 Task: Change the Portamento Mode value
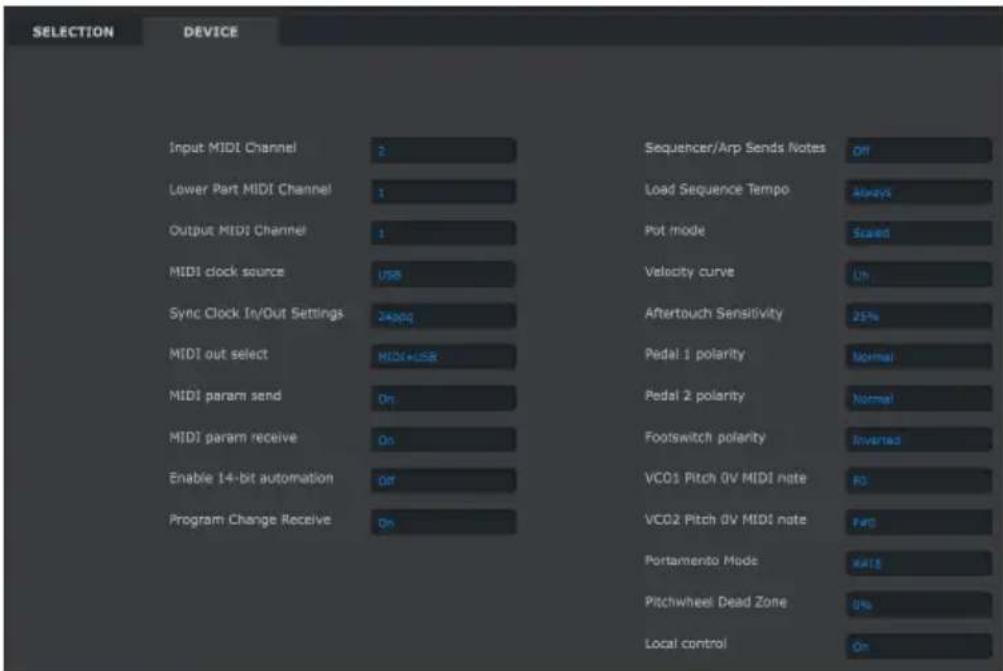click(x=919, y=564)
